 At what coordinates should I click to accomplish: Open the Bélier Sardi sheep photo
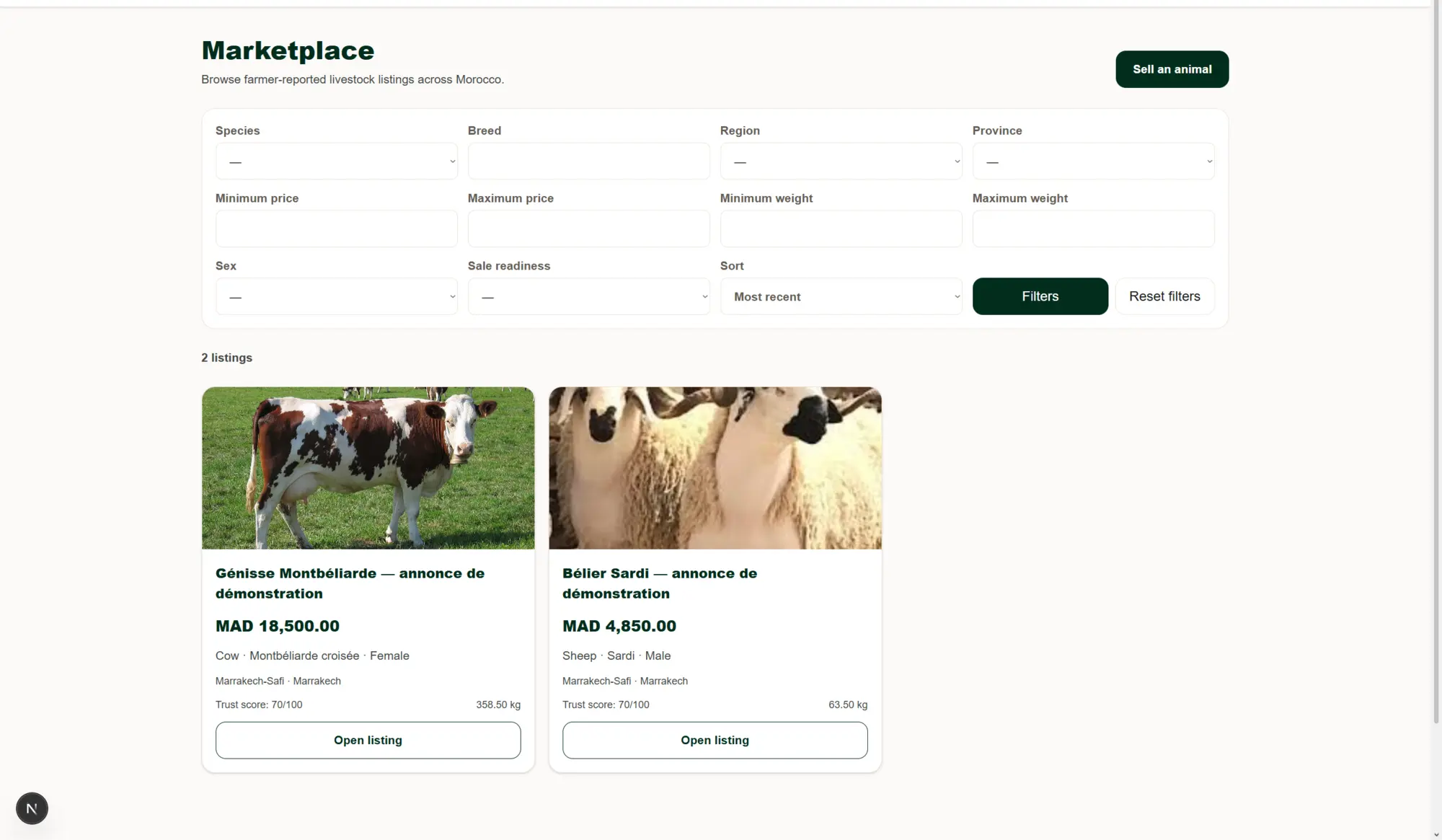(715, 468)
